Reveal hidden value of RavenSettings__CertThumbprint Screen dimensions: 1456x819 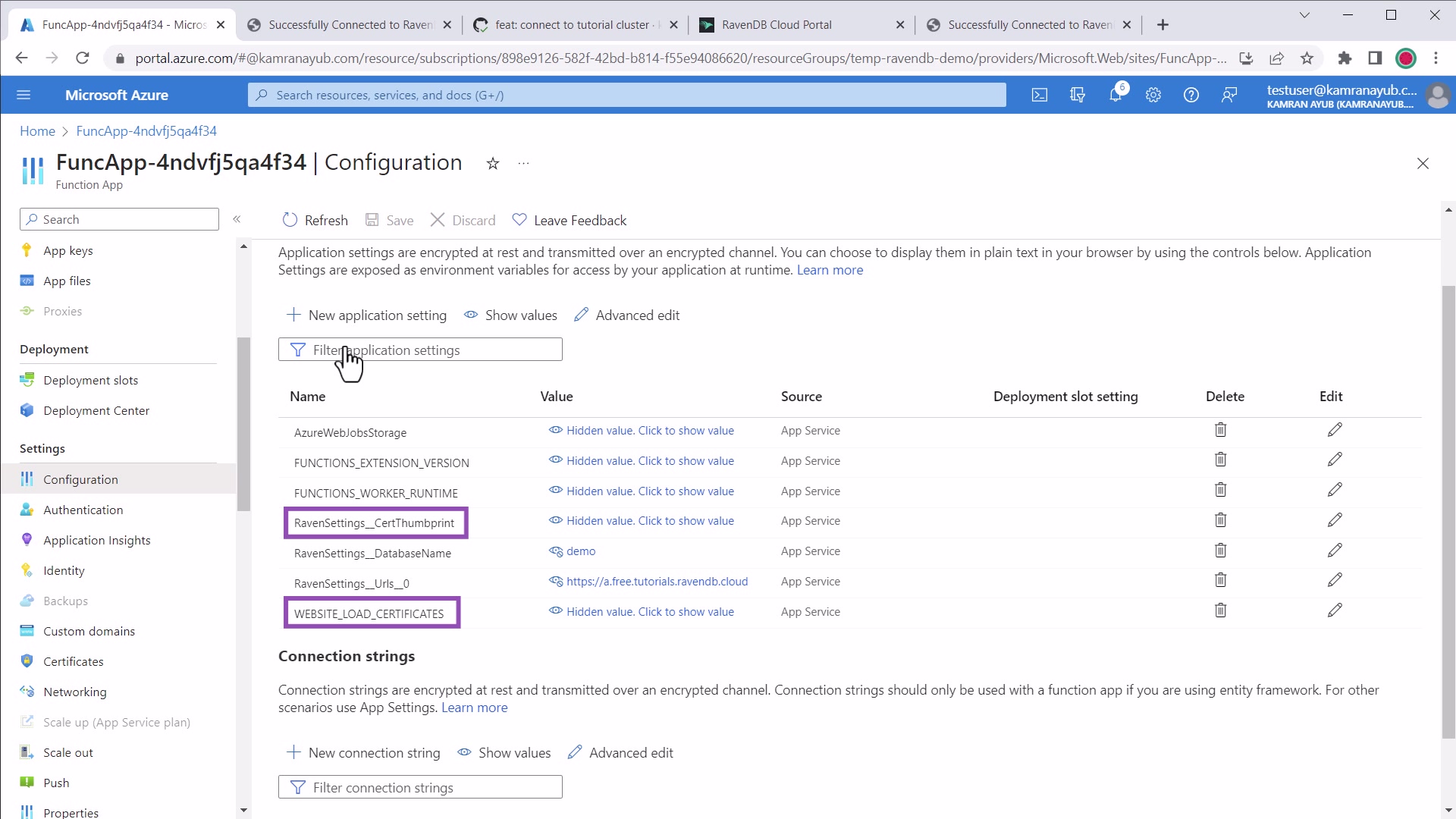pyautogui.click(x=642, y=521)
